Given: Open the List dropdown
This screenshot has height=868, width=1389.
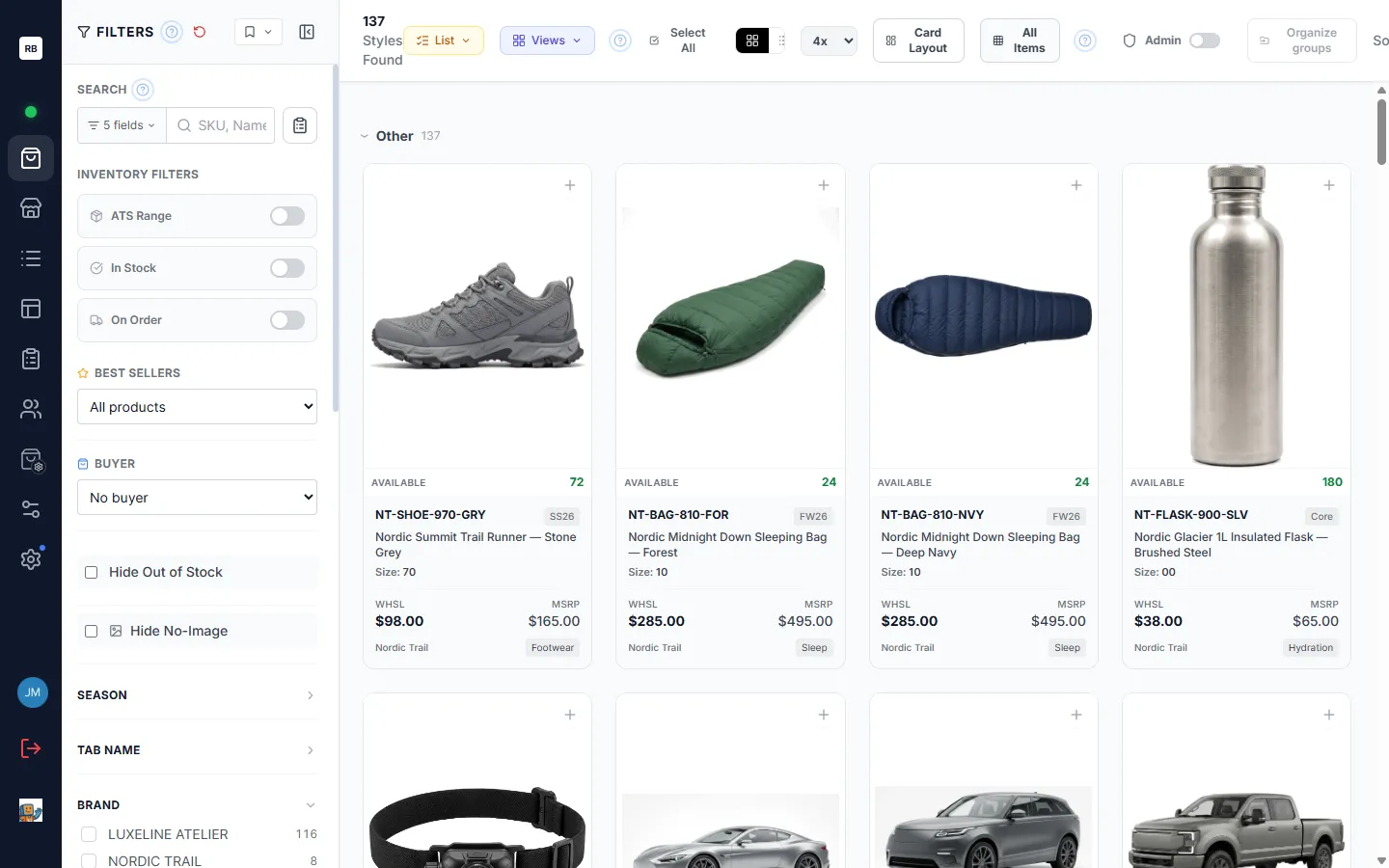Looking at the screenshot, I should click(444, 41).
